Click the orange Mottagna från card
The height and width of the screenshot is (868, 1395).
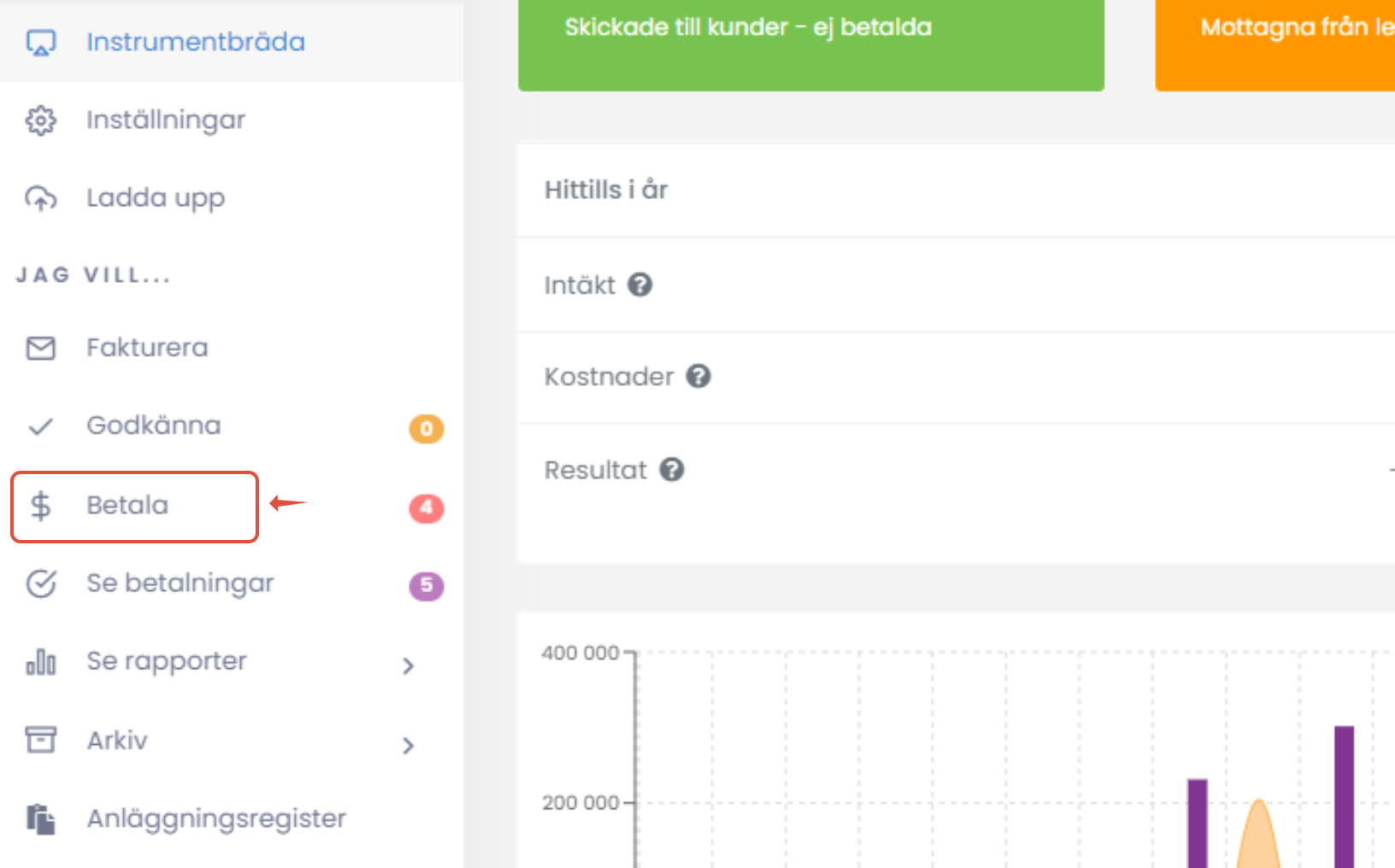(1275, 44)
